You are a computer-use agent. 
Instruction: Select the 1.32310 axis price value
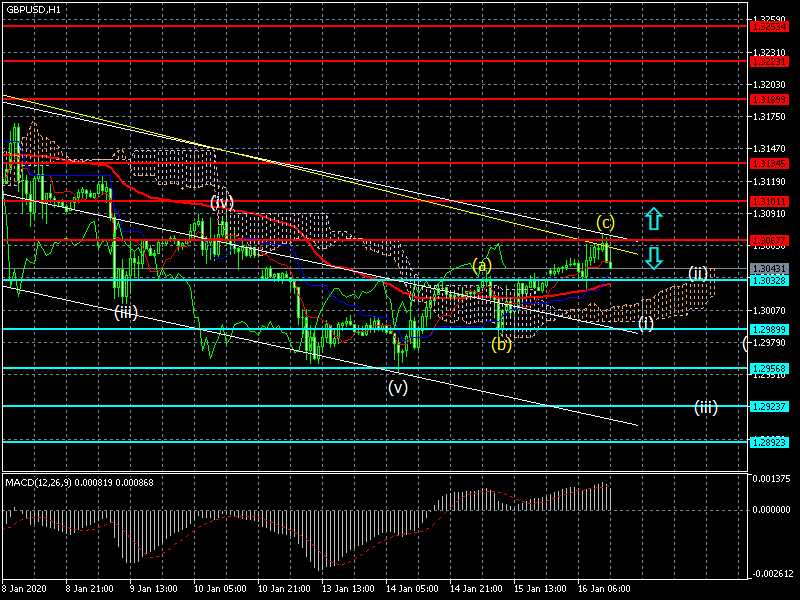769,53
